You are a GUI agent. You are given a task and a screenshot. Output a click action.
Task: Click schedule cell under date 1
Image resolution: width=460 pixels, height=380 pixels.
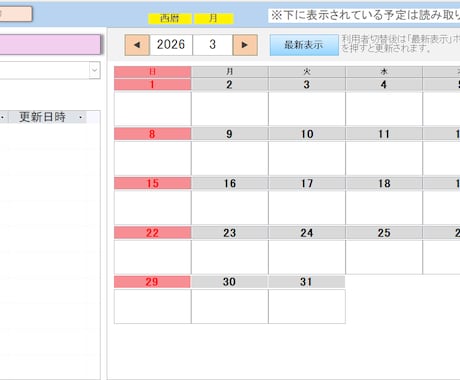(x=153, y=109)
